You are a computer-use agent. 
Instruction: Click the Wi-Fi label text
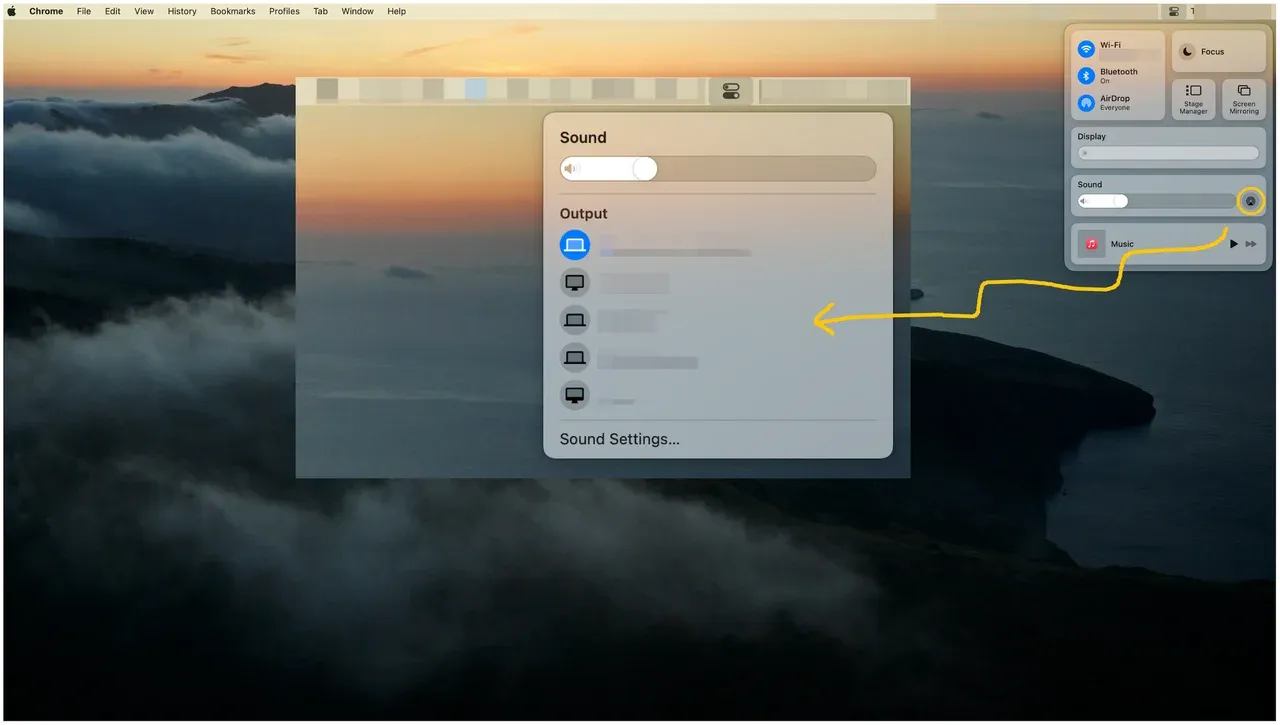(1110, 45)
